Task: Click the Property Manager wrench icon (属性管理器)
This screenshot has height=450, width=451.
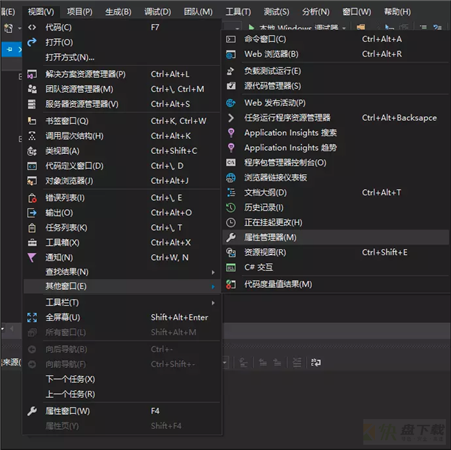Action: click(231, 237)
